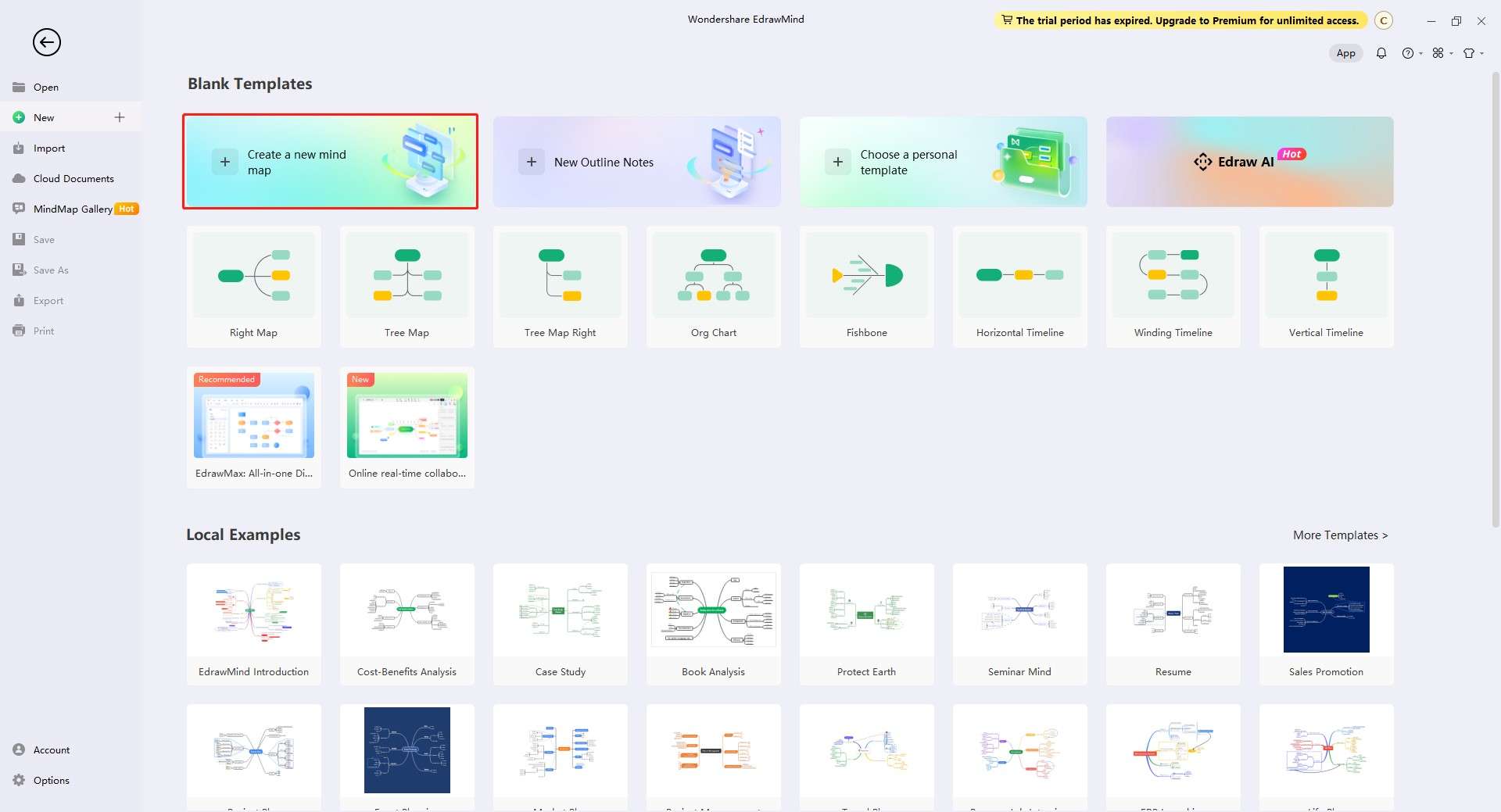Select Open in the left menu

click(71, 87)
